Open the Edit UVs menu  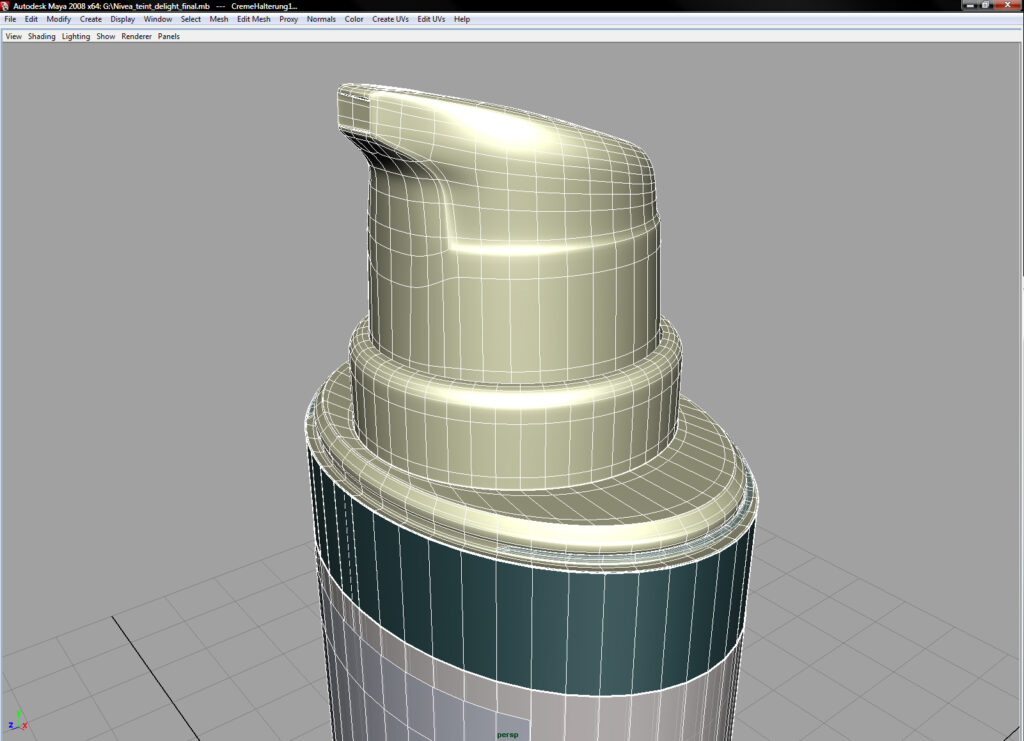(x=431, y=19)
